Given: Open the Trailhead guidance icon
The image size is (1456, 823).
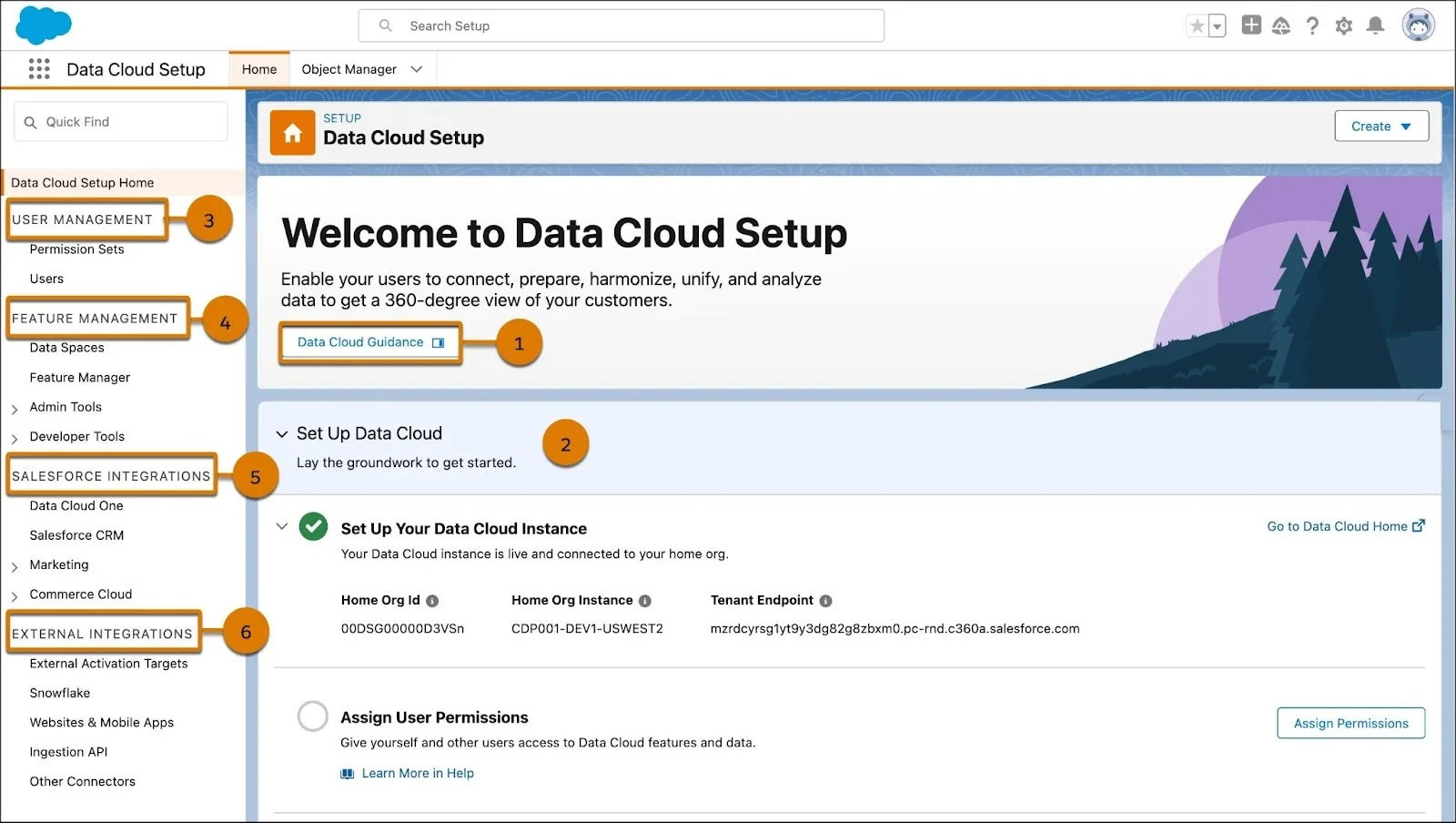Looking at the screenshot, I should pos(1281,26).
